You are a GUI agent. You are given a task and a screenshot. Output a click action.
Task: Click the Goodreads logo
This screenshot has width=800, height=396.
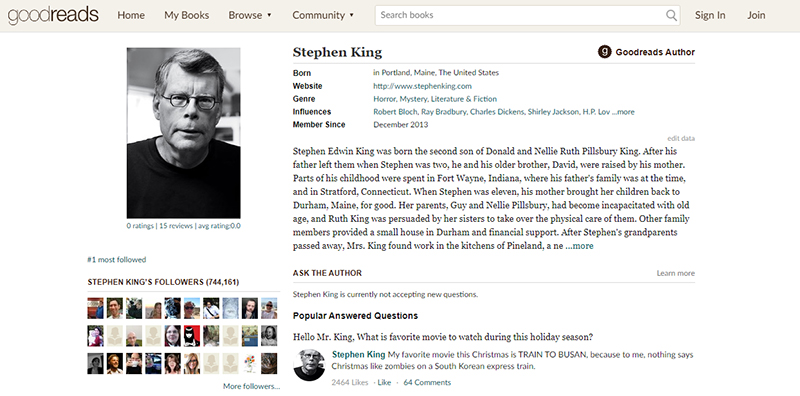[53, 15]
